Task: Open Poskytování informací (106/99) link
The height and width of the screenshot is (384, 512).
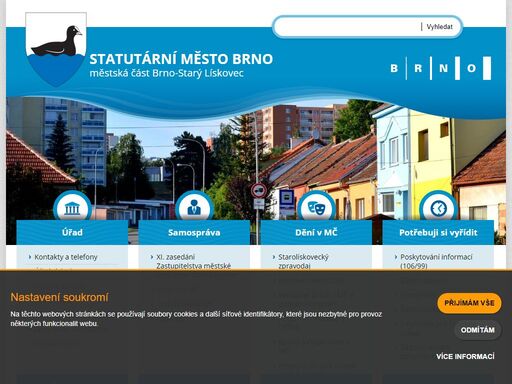Action: tap(436, 261)
